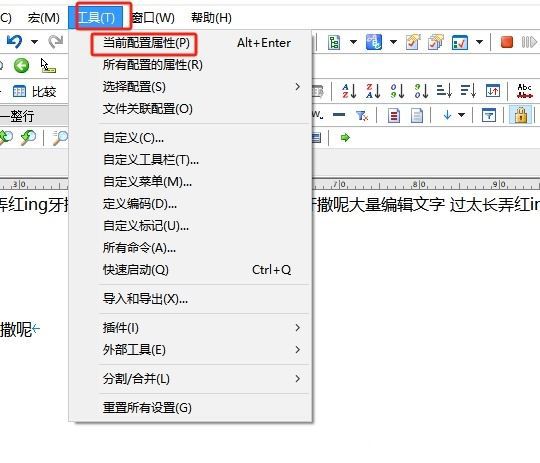
Task: Open the Undo history dropdown arrow
Action: point(34,42)
